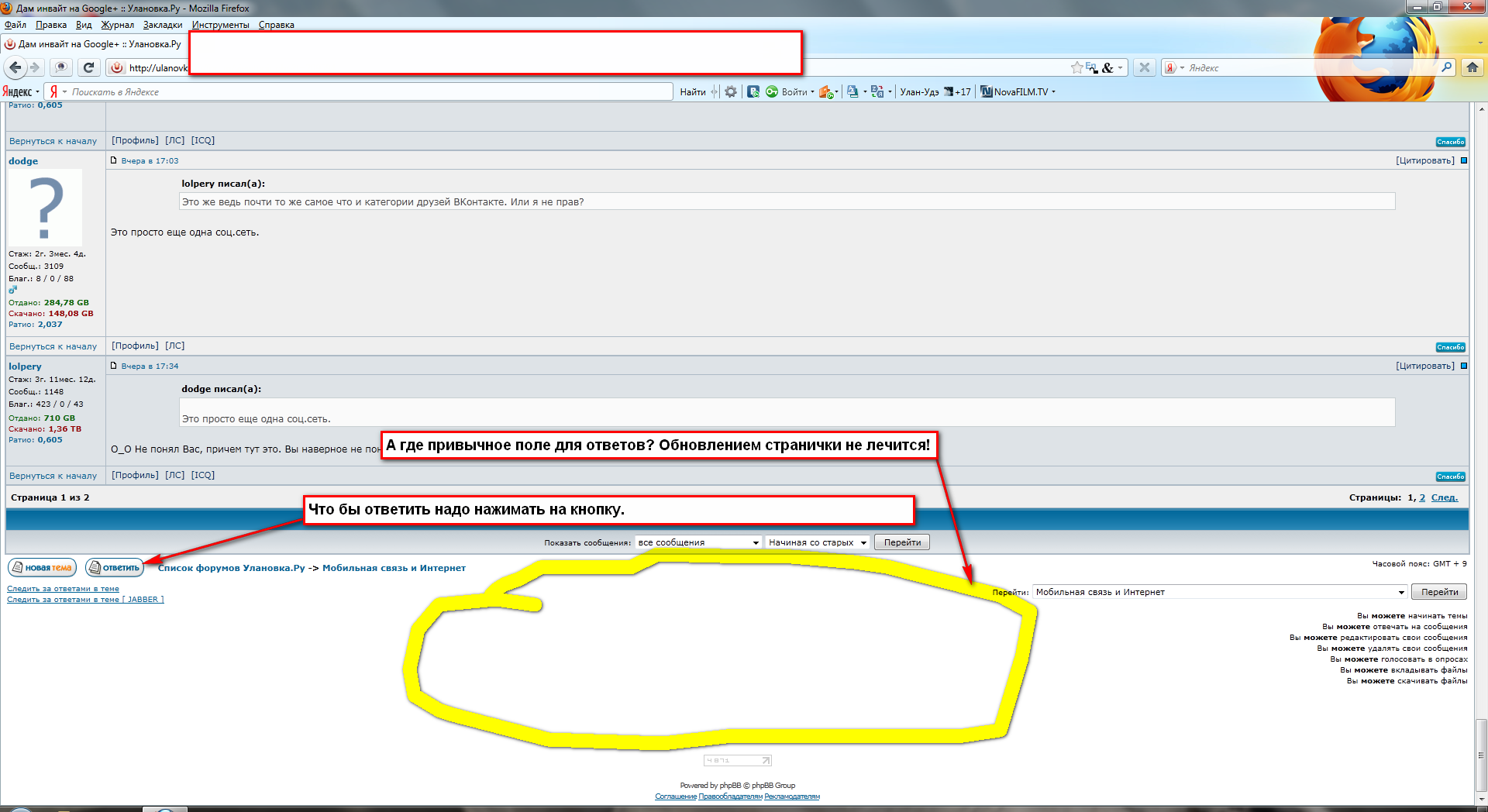Open Yandex toolbar settings gear
This screenshot has width=1488, height=812.
pyautogui.click(x=731, y=91)
